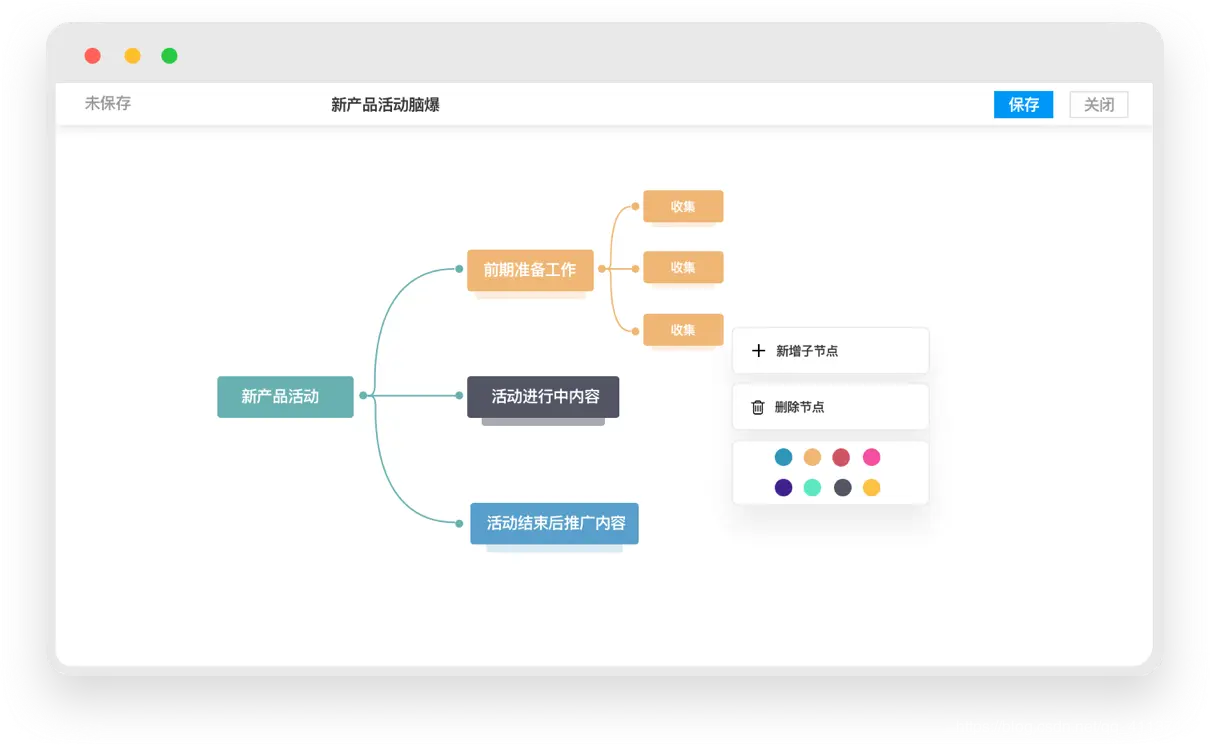Save the mind map with 保存 button
Image resolution: width=1210 pixels, height=746 pixels.
click(1023, 104)
